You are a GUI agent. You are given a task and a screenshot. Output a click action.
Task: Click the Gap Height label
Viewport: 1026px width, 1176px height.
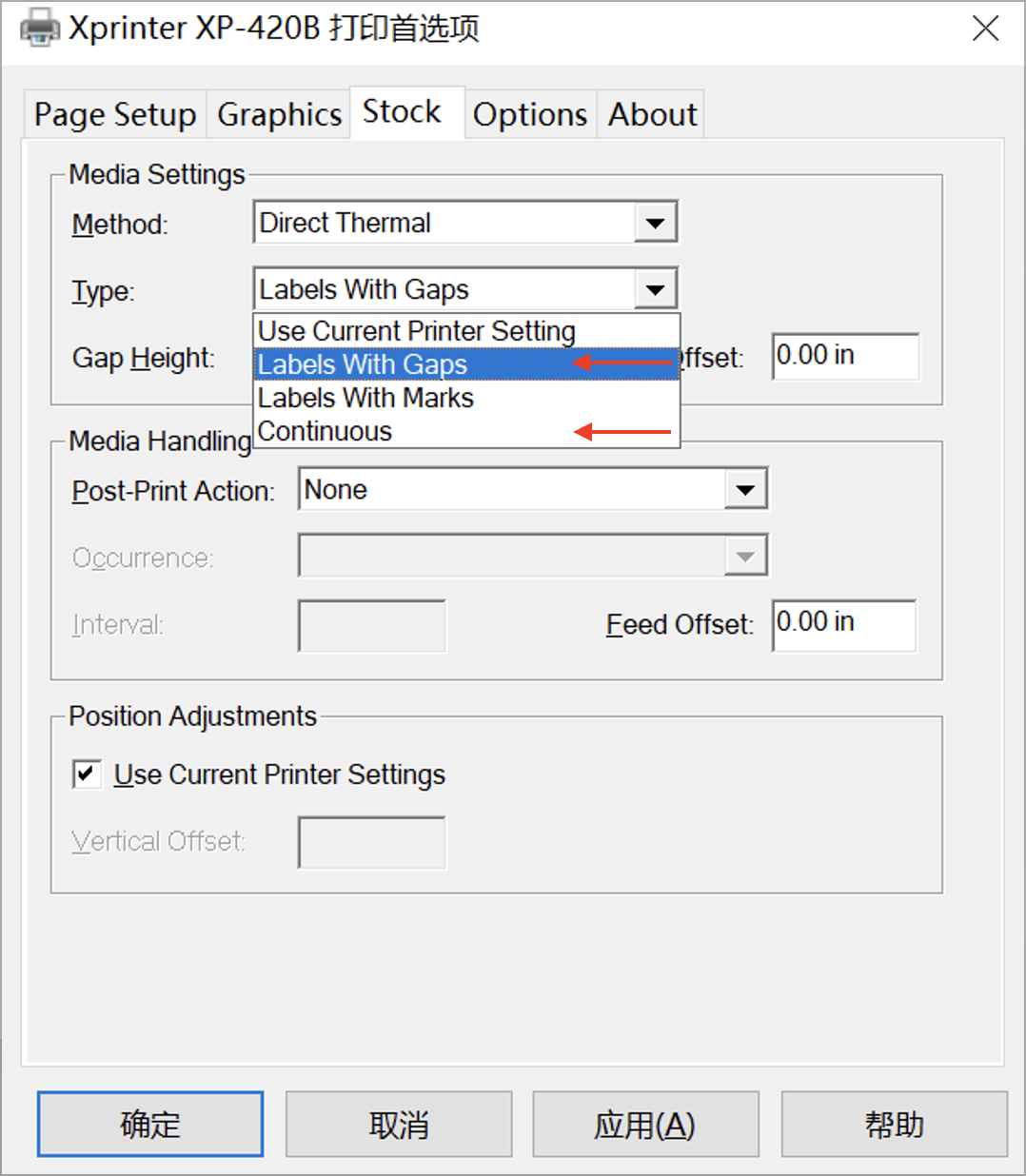[144, 359]
